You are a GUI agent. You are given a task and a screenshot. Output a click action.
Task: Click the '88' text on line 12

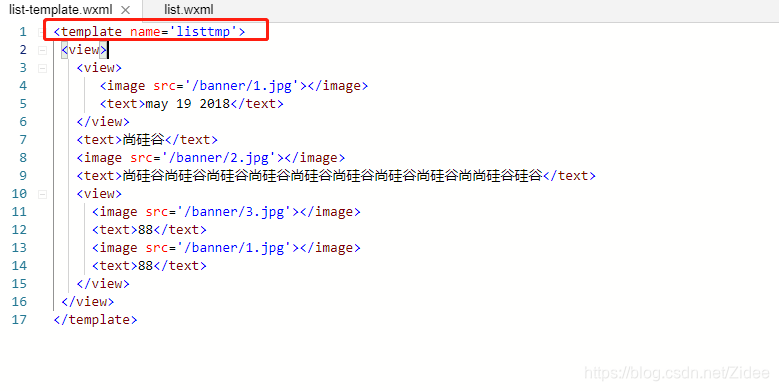coord(146,230)
